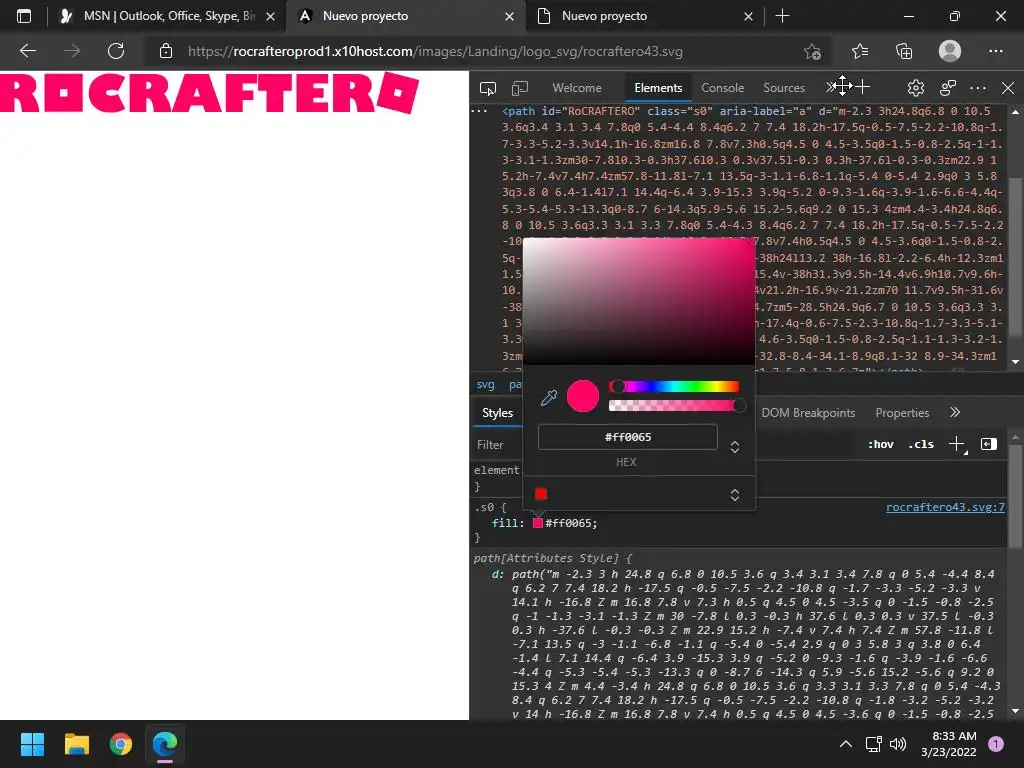The height and width of the screenshot is (768, 1024).
Task: Click the ROCRAFTERO logo image
Action: click(x=209, y=93)
